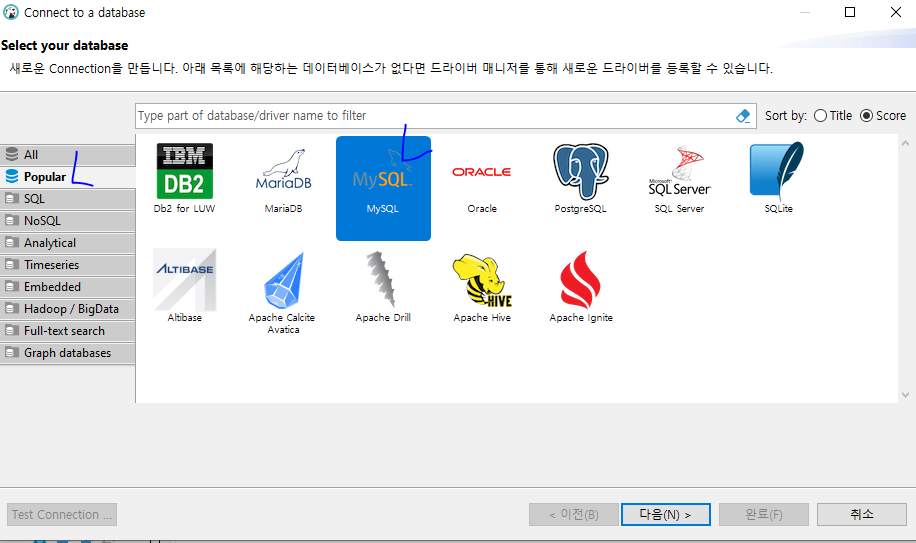916x543 pixels.
Task: Close the Connect to a database dialog
Action: pos(896,12)
